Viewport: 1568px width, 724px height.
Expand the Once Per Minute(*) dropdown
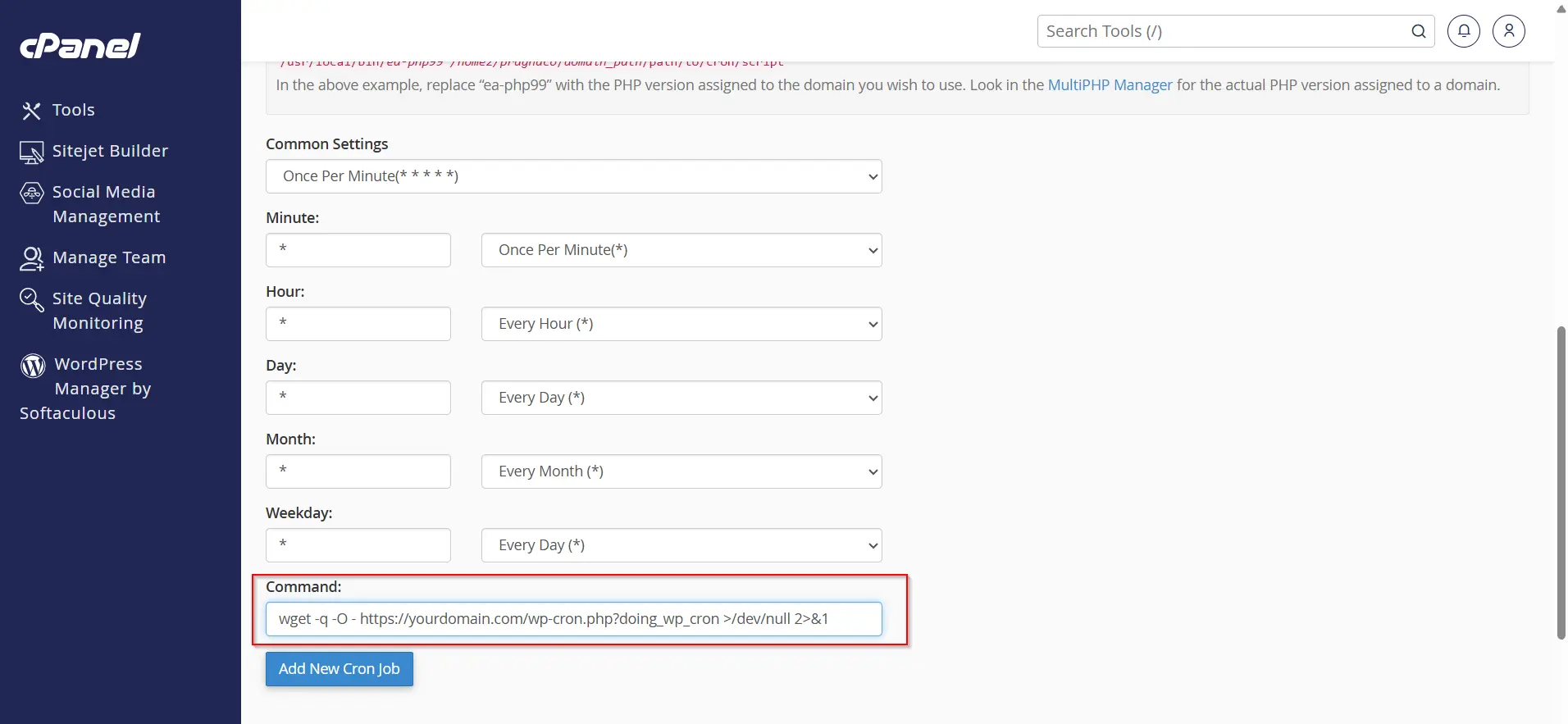[x=681, y=250]
